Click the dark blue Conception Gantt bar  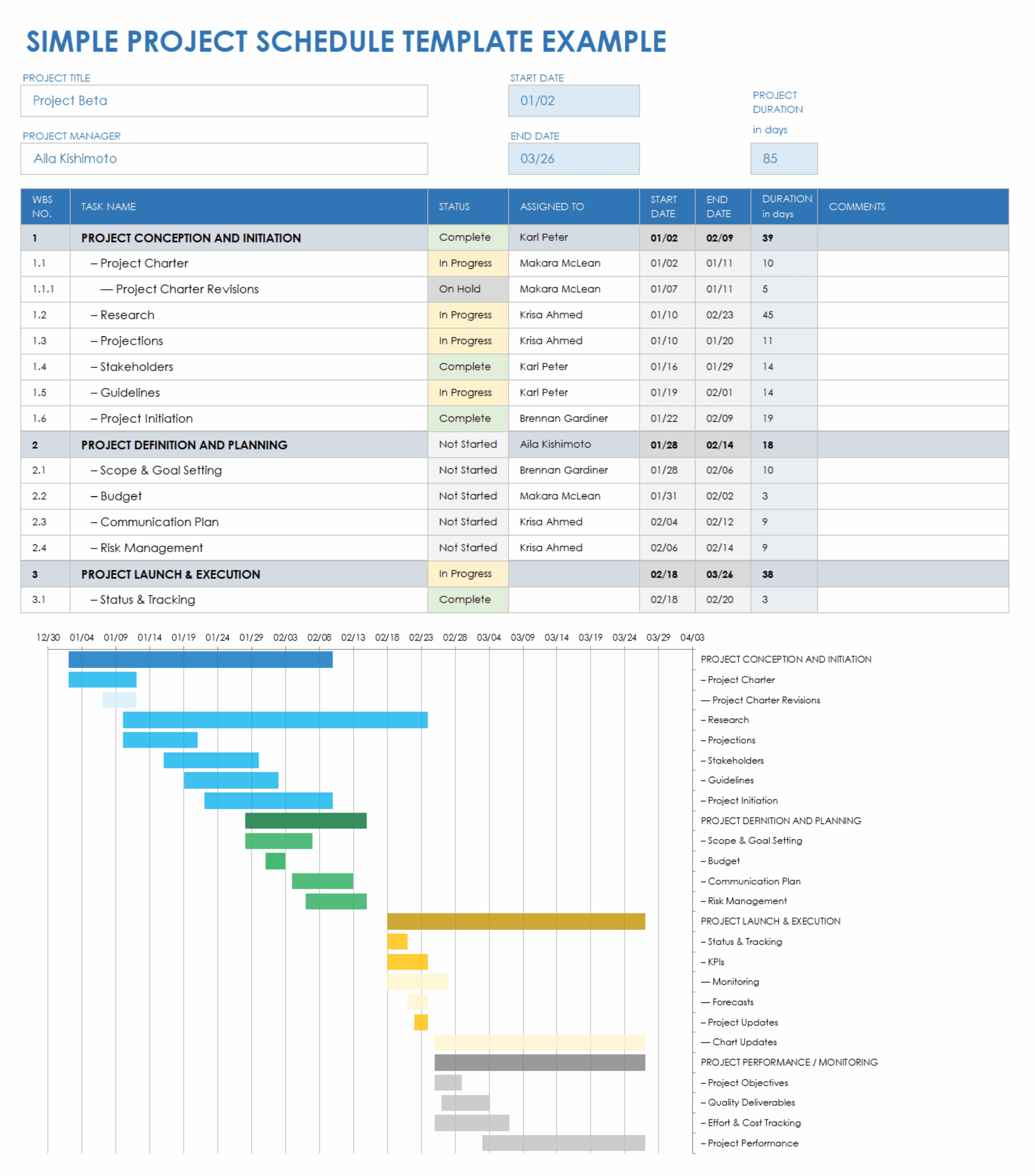[x=200, y=659]
